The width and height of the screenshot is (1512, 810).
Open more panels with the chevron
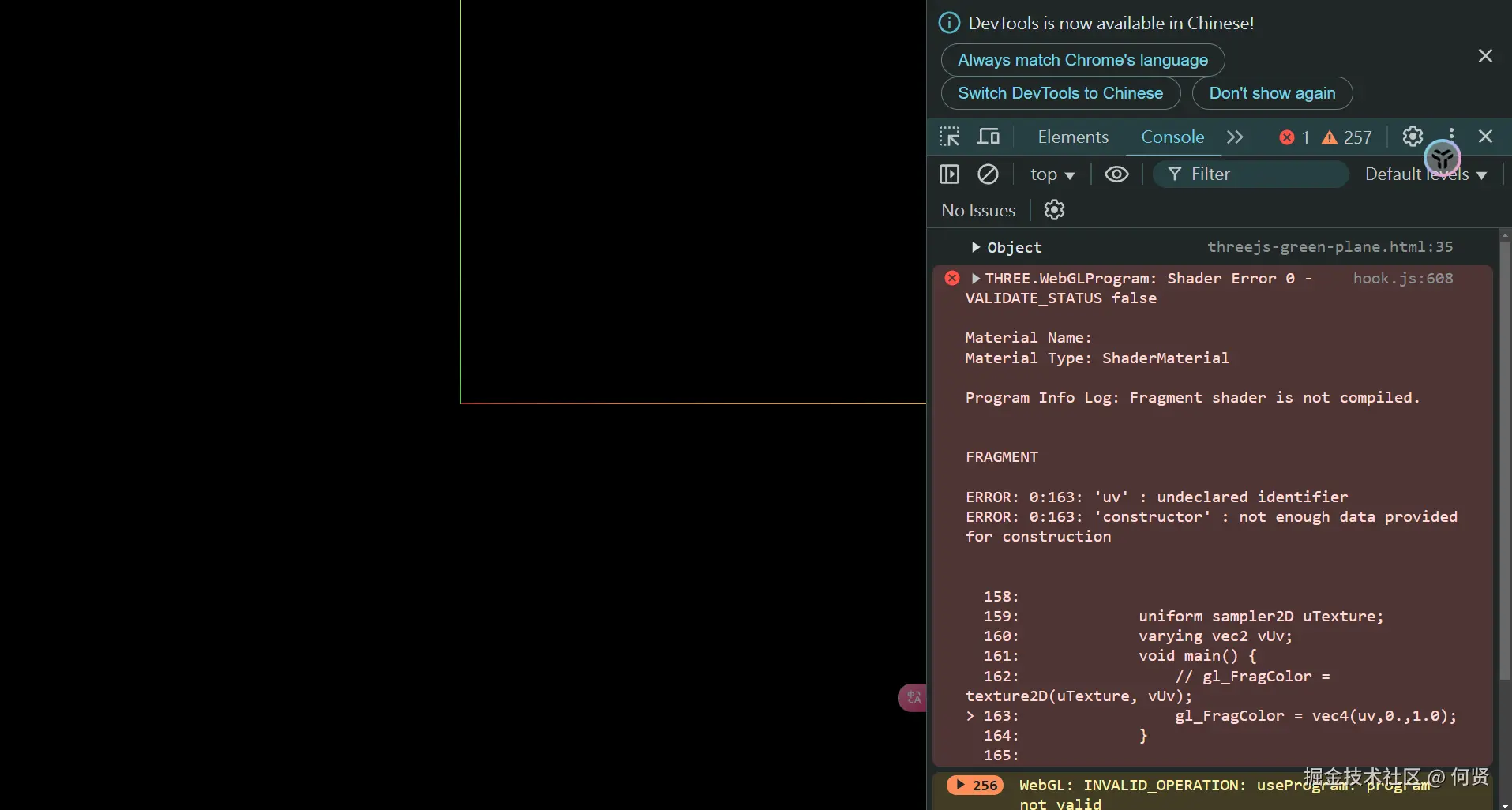1234,136
